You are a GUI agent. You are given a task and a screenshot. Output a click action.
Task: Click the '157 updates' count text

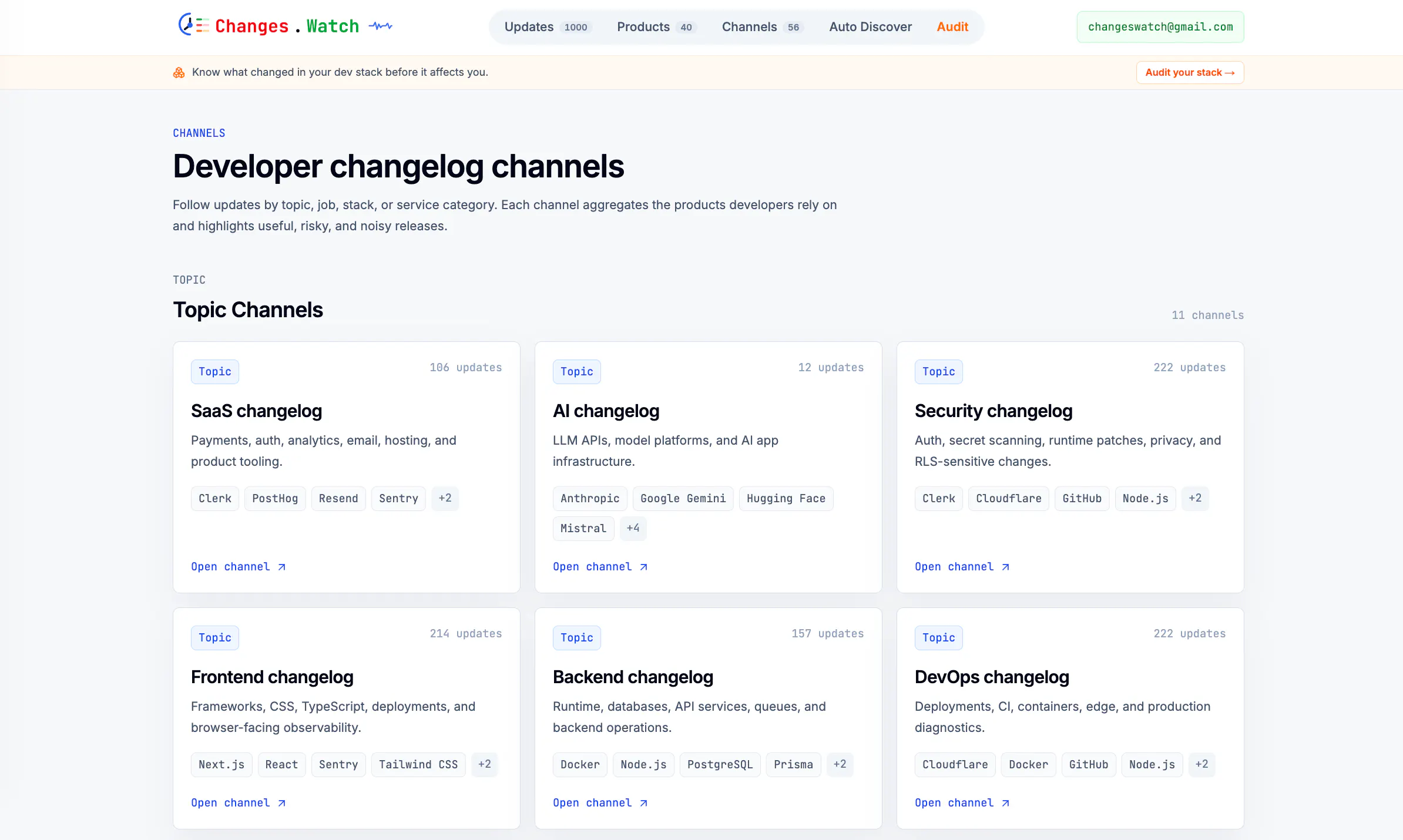(x=827, y=634)
